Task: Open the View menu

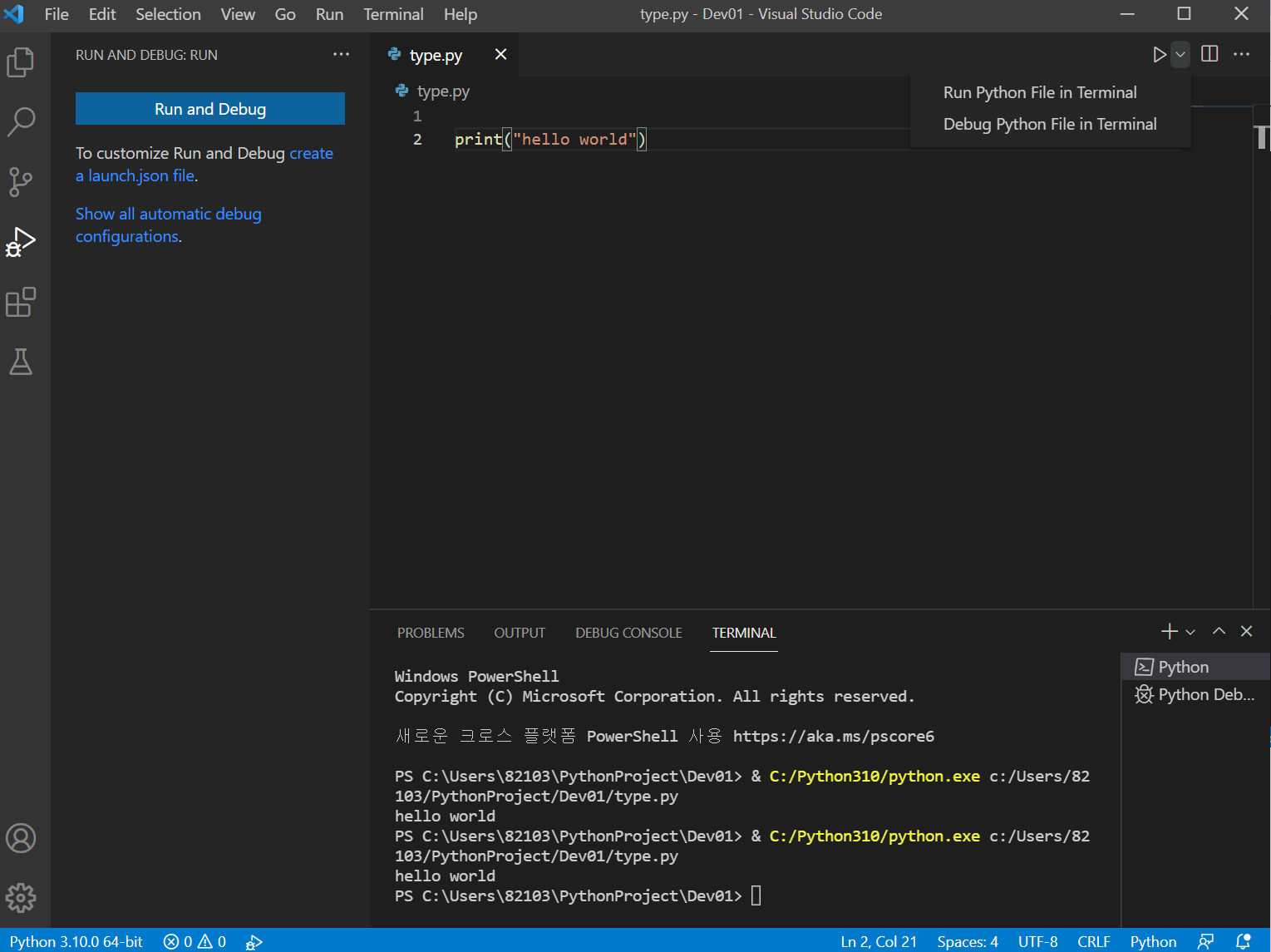Action: coord(238,14)
